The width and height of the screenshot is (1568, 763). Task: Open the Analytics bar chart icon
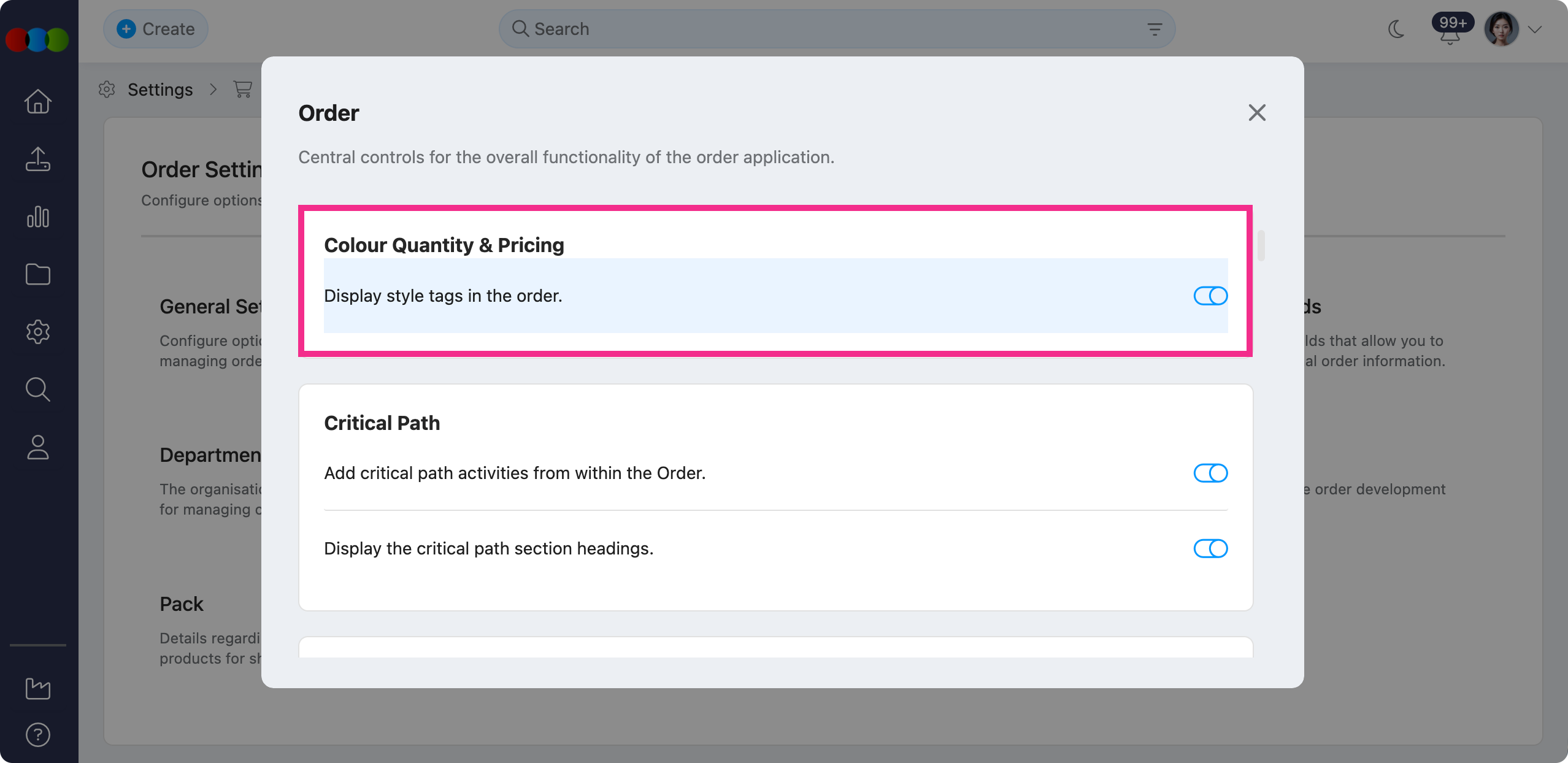tap(37, 217)
